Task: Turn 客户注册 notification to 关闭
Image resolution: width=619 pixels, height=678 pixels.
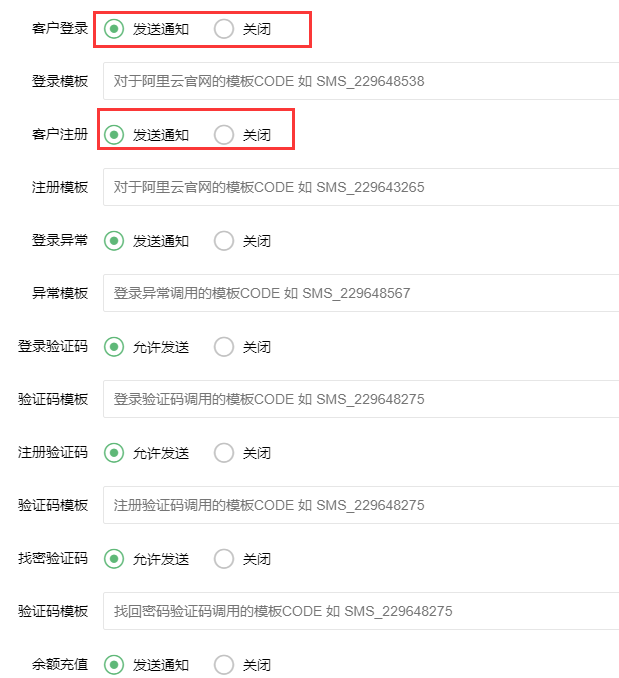Action: click(x=225, y=135)
